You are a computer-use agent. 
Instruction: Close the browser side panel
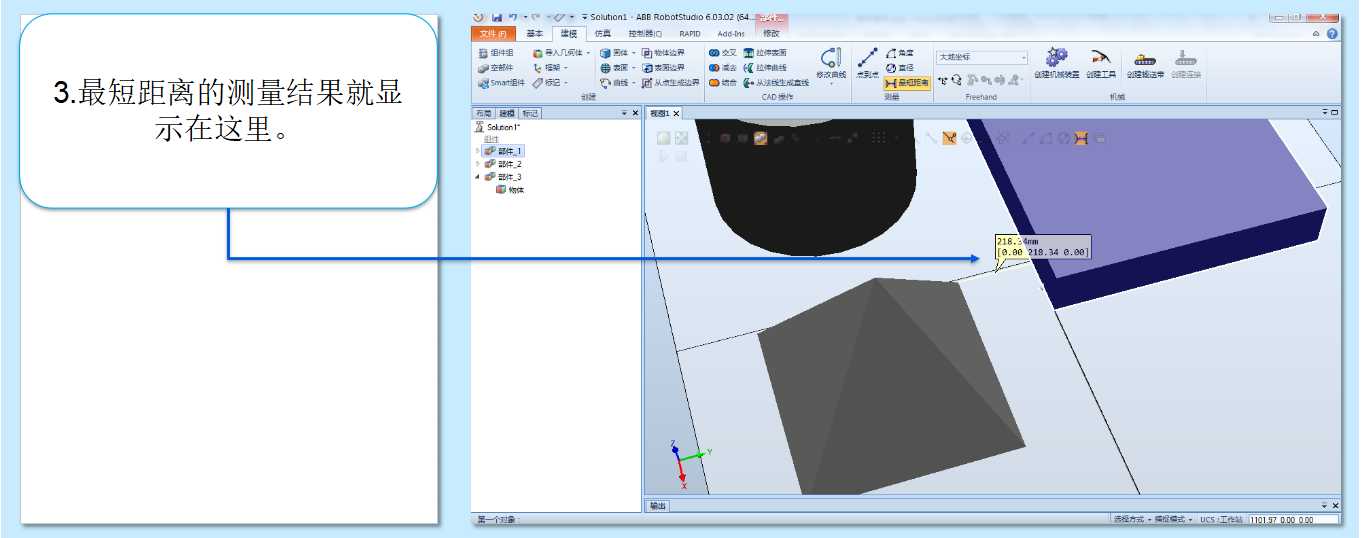click(635, 113)
